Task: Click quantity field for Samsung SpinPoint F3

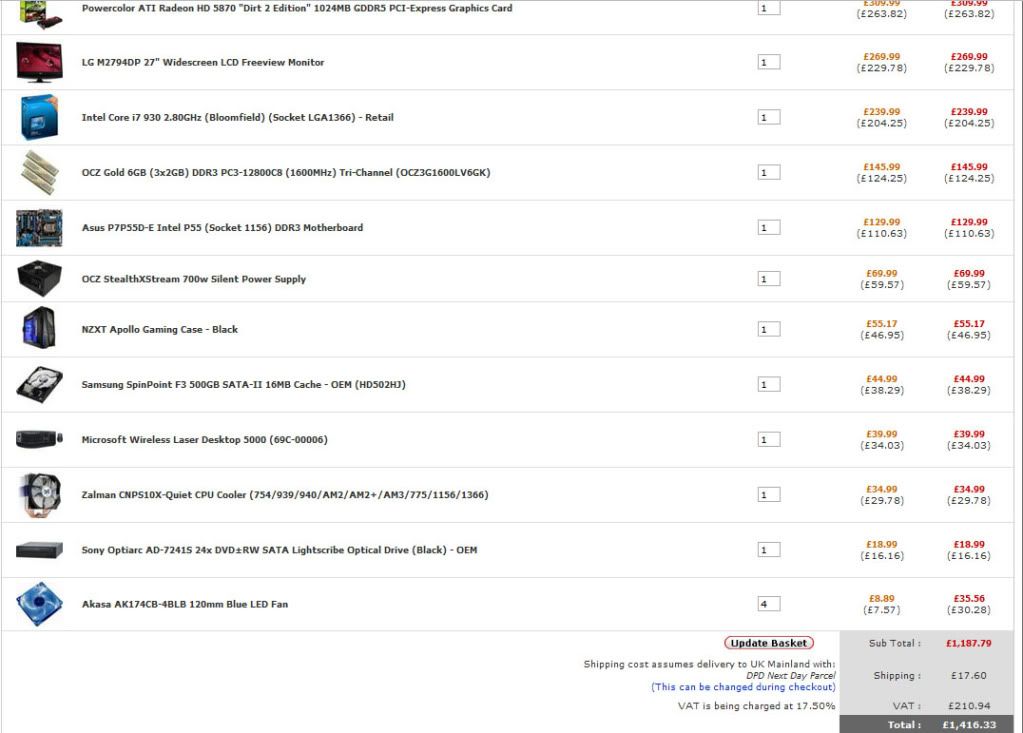Action: 769,385
